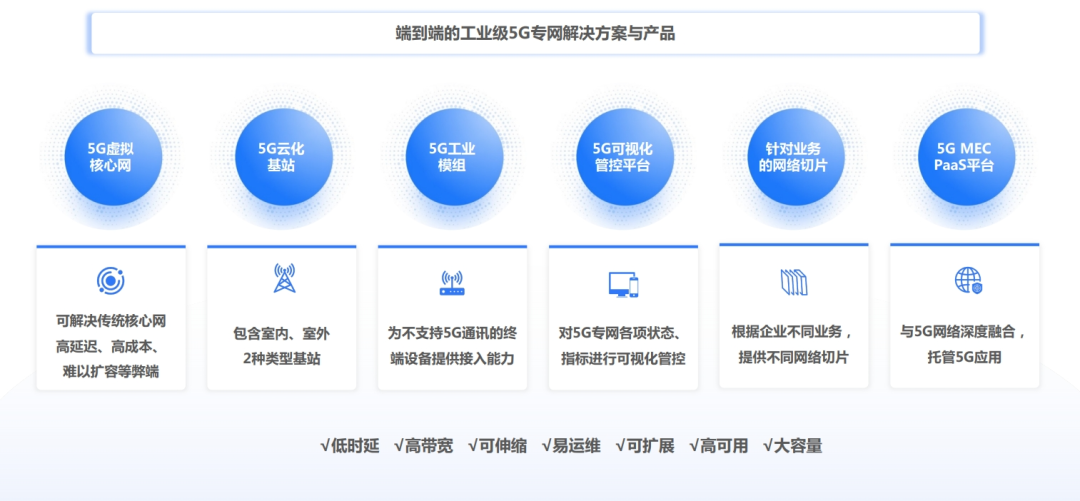
Task: Click the 端到端的工业级5G专网解决方案与产品 title bar
Action: [x=535, y=33]
